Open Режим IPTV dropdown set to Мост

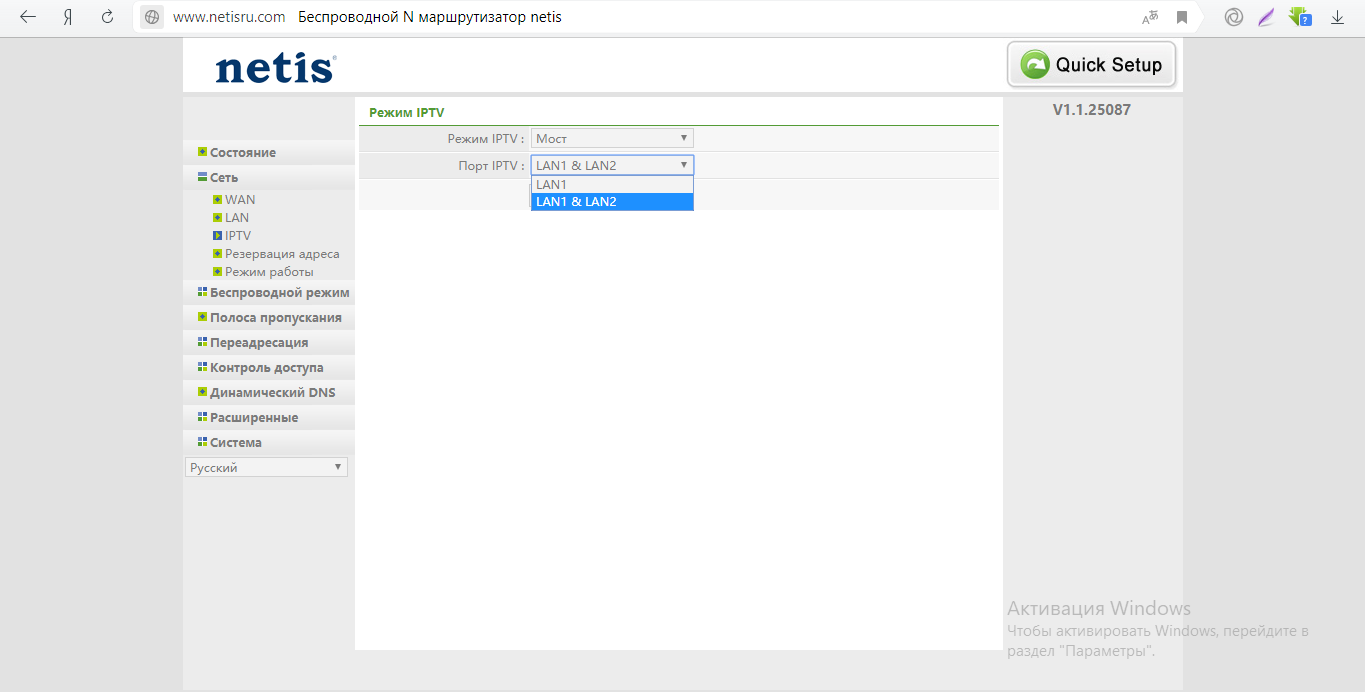click(612, 138)
